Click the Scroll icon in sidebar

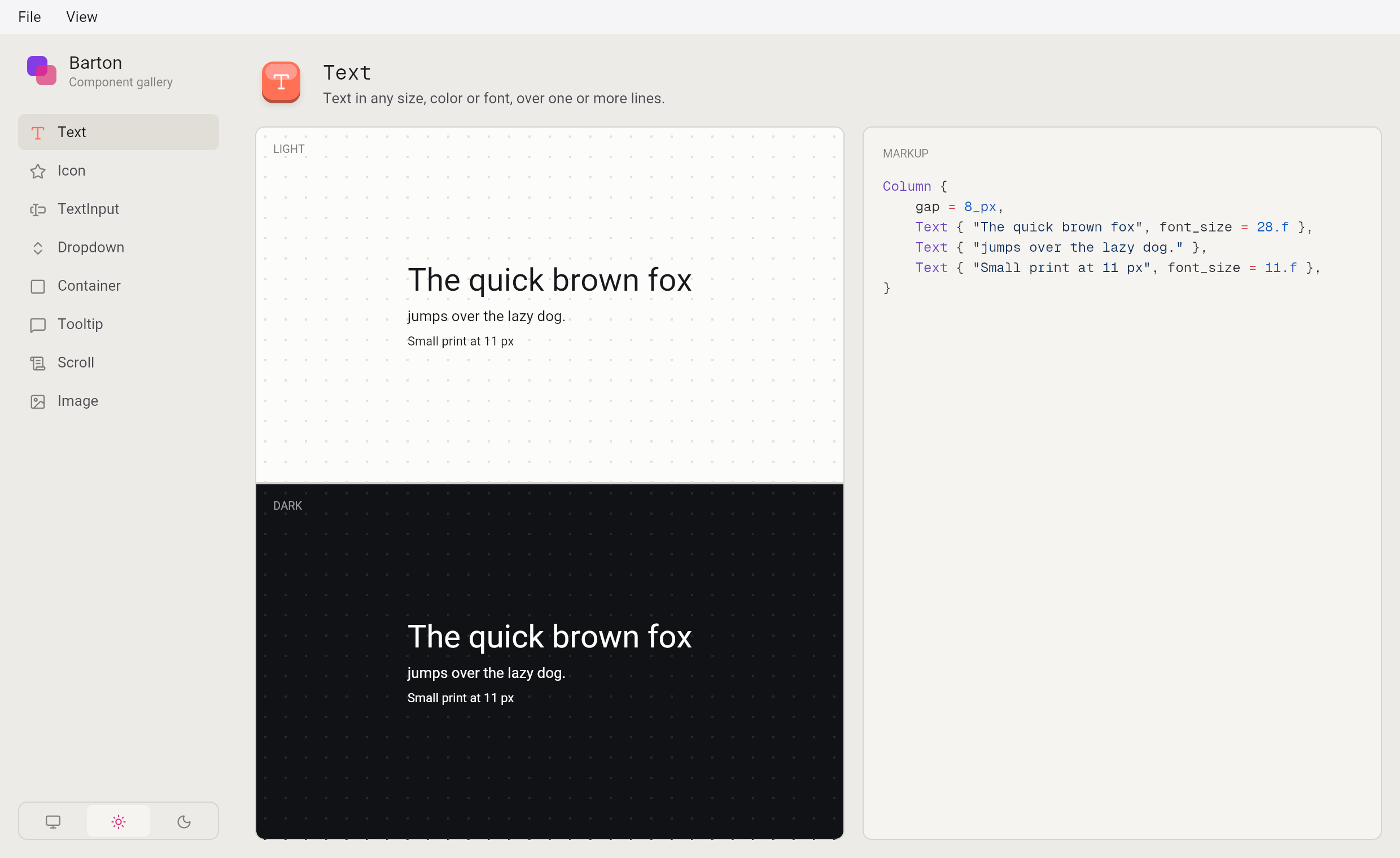(37, 363)
